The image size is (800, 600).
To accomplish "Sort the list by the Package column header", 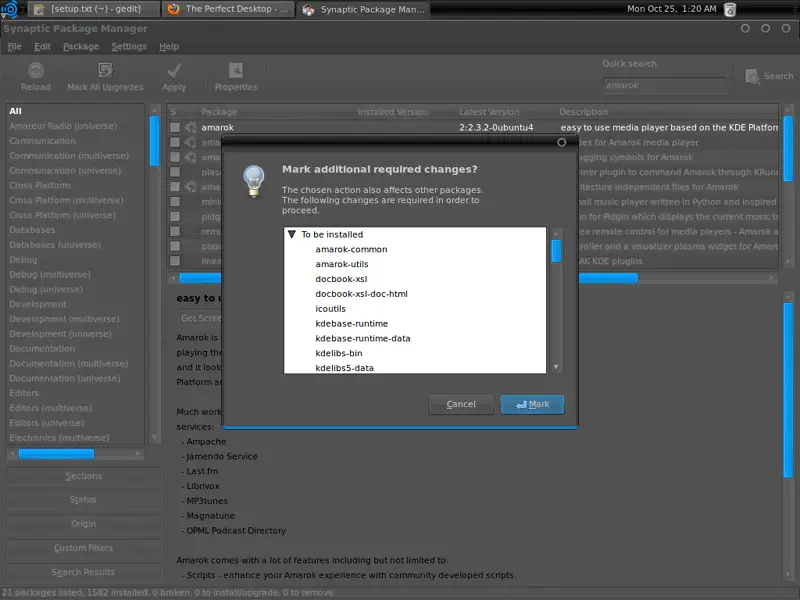I will pyautogui.click(x=276, y=112).
